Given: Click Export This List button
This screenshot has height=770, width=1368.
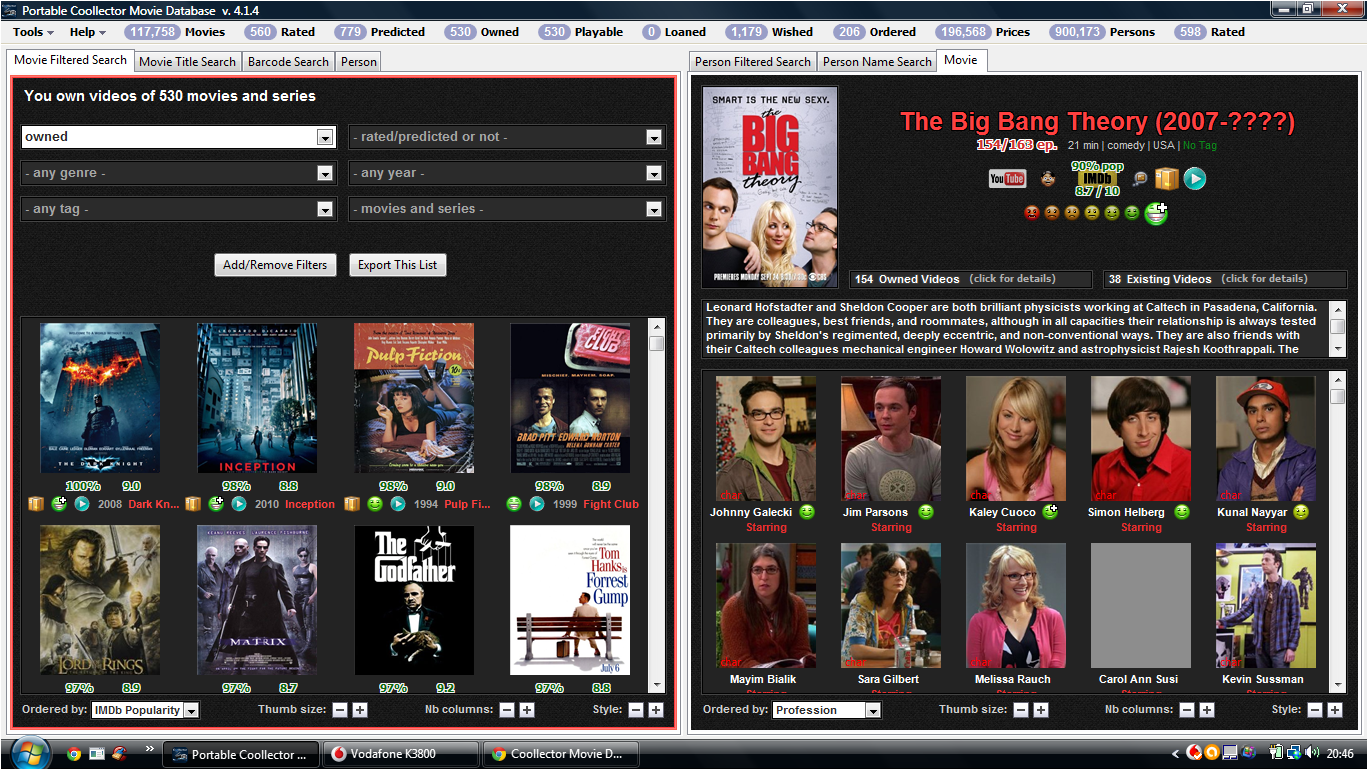Looking at the screenshot, I should [398, 265].
